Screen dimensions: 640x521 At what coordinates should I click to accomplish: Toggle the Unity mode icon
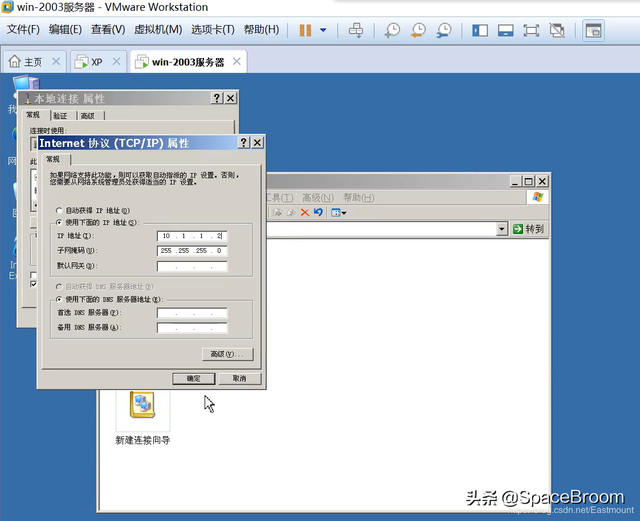pyautogui.click(x=557, y=30)
